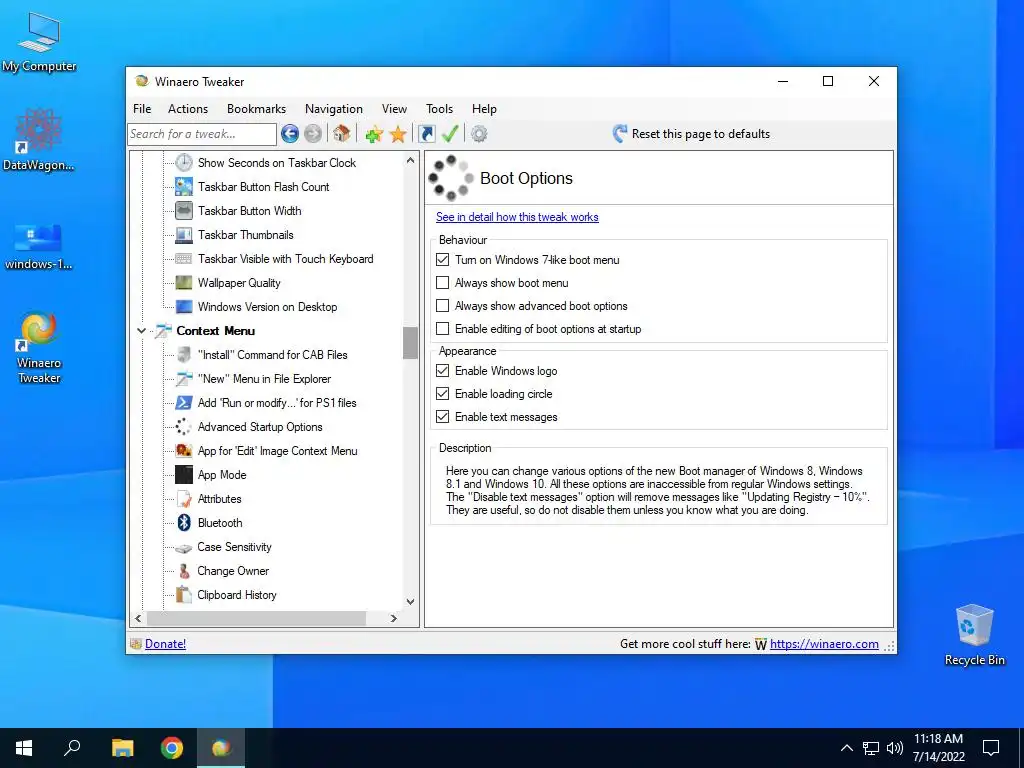Select the Taskbar Button Flash Count icon
Image resolution: width=1024 pixels, height=768 pixels.
click(184, 187)
